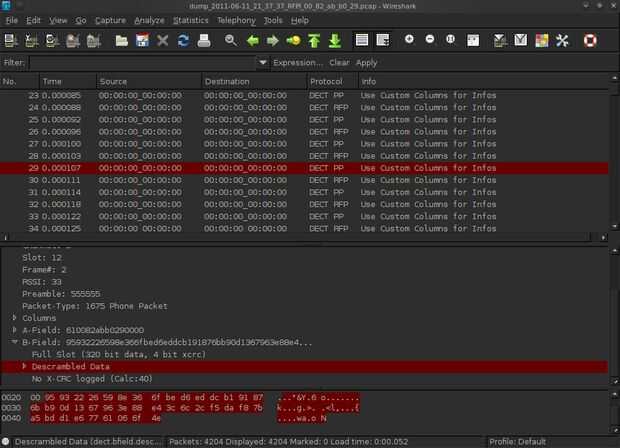Sort by the Protocol column header

[x=333, y=81]
